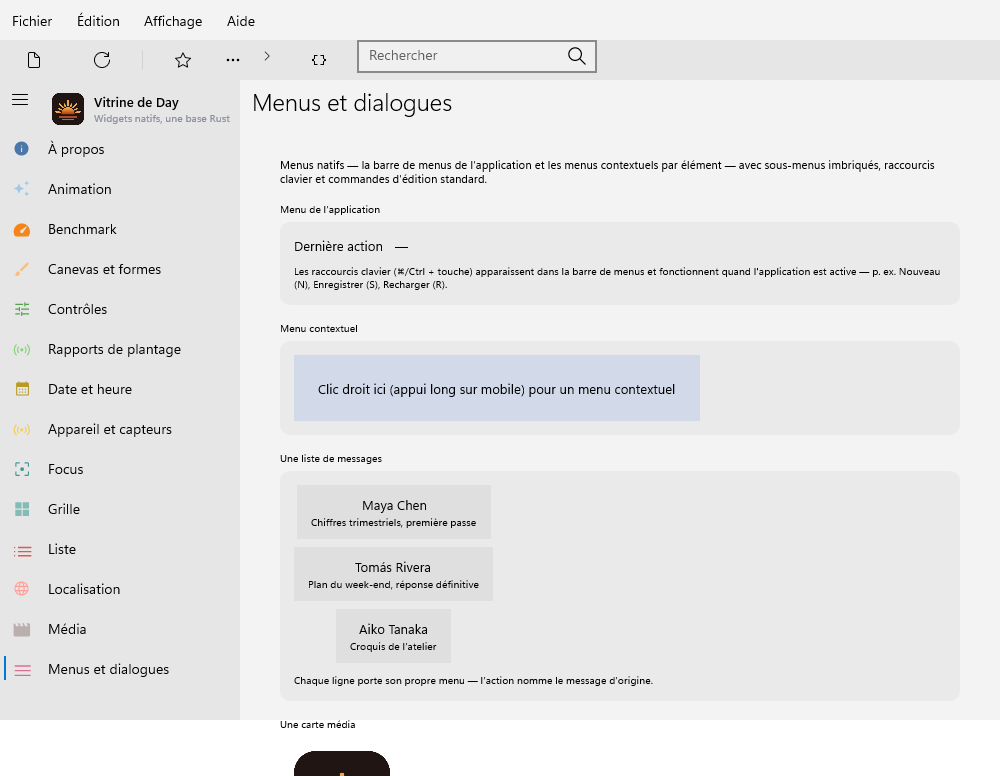Click the reload icon in toolbar
Image resolution: width=1000 pixels, height=776 pixels.
coord(102,60)
